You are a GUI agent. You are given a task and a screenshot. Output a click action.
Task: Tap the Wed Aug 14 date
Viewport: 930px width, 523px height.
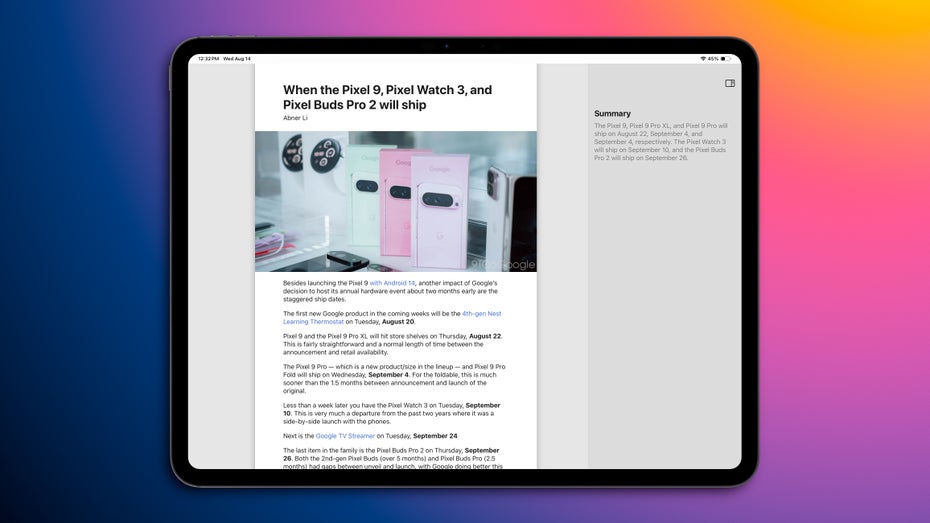(236, 59)
